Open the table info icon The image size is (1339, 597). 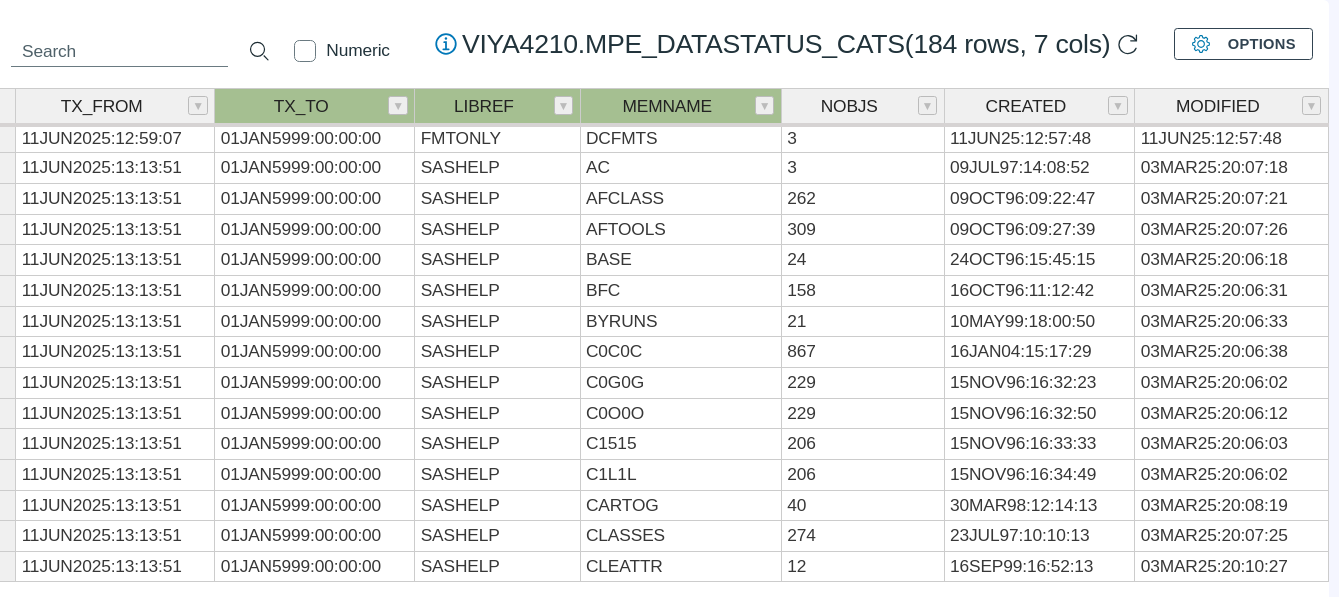point(446,44)
